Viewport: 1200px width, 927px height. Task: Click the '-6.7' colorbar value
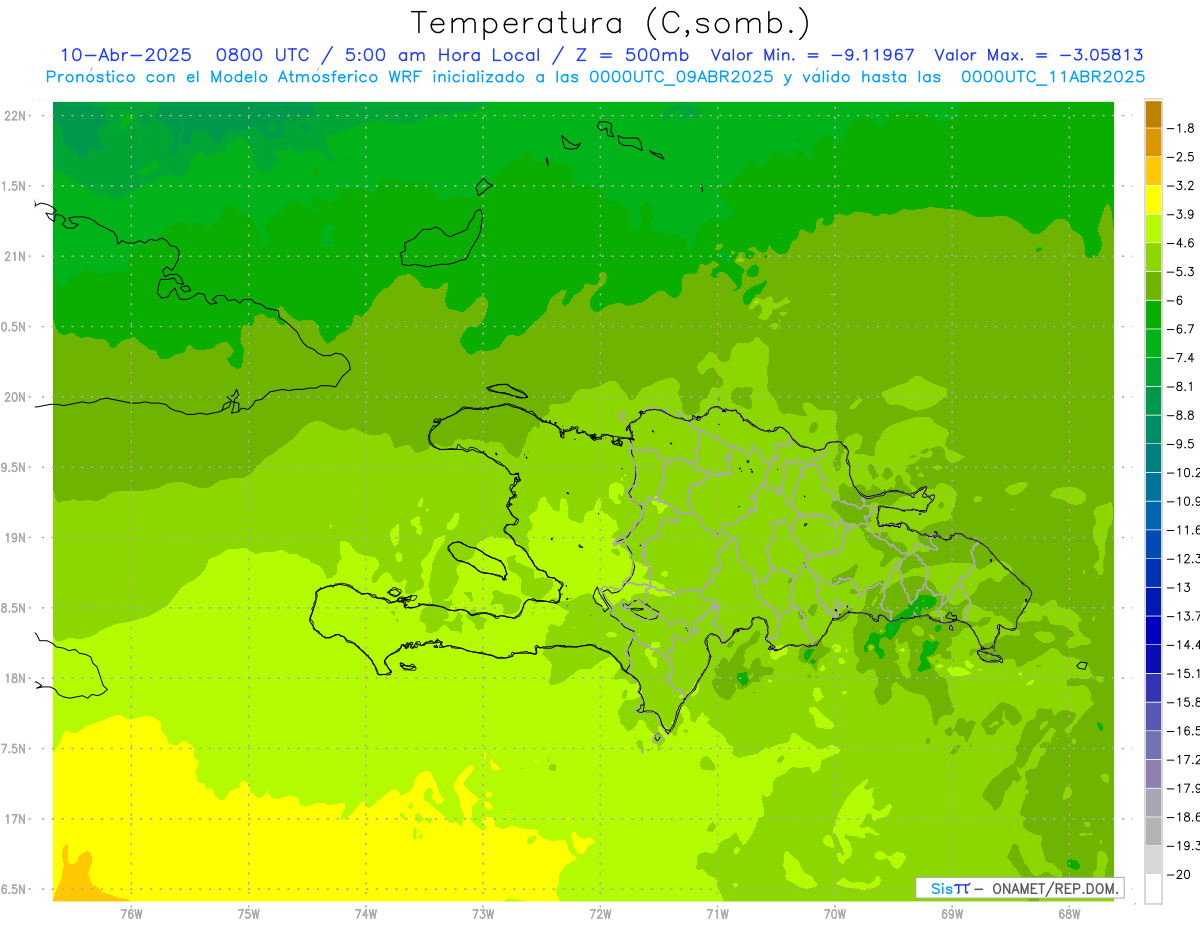tap(1181, 329)
